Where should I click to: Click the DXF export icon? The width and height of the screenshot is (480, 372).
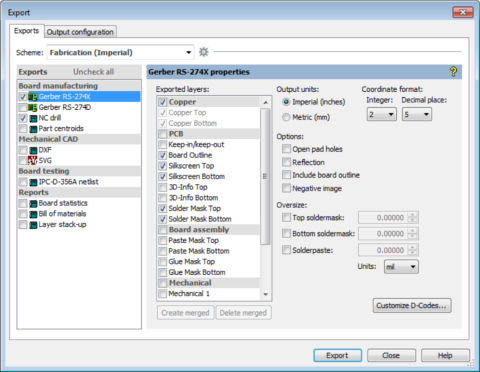[33, 150]
